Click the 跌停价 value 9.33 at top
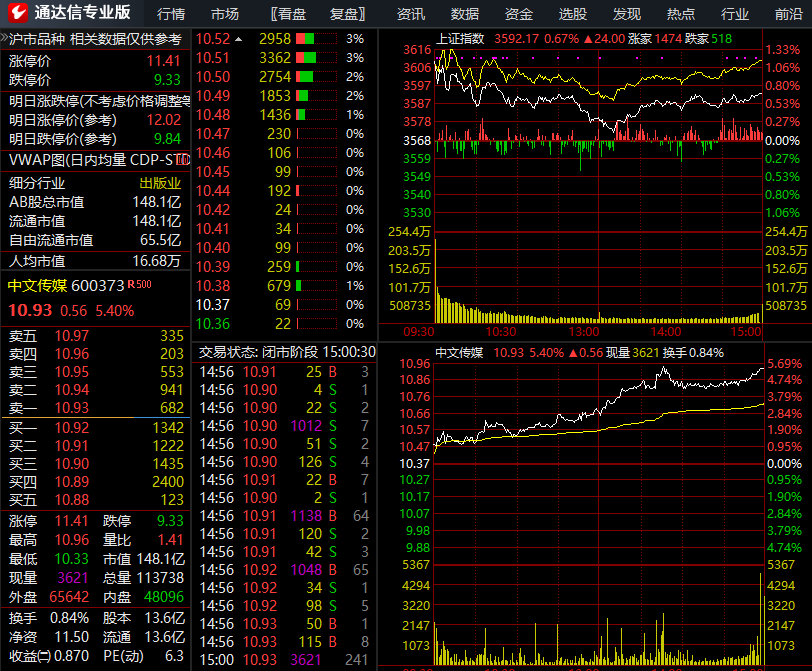The width and height of the screenshot is (812, 671). [167, 80]
